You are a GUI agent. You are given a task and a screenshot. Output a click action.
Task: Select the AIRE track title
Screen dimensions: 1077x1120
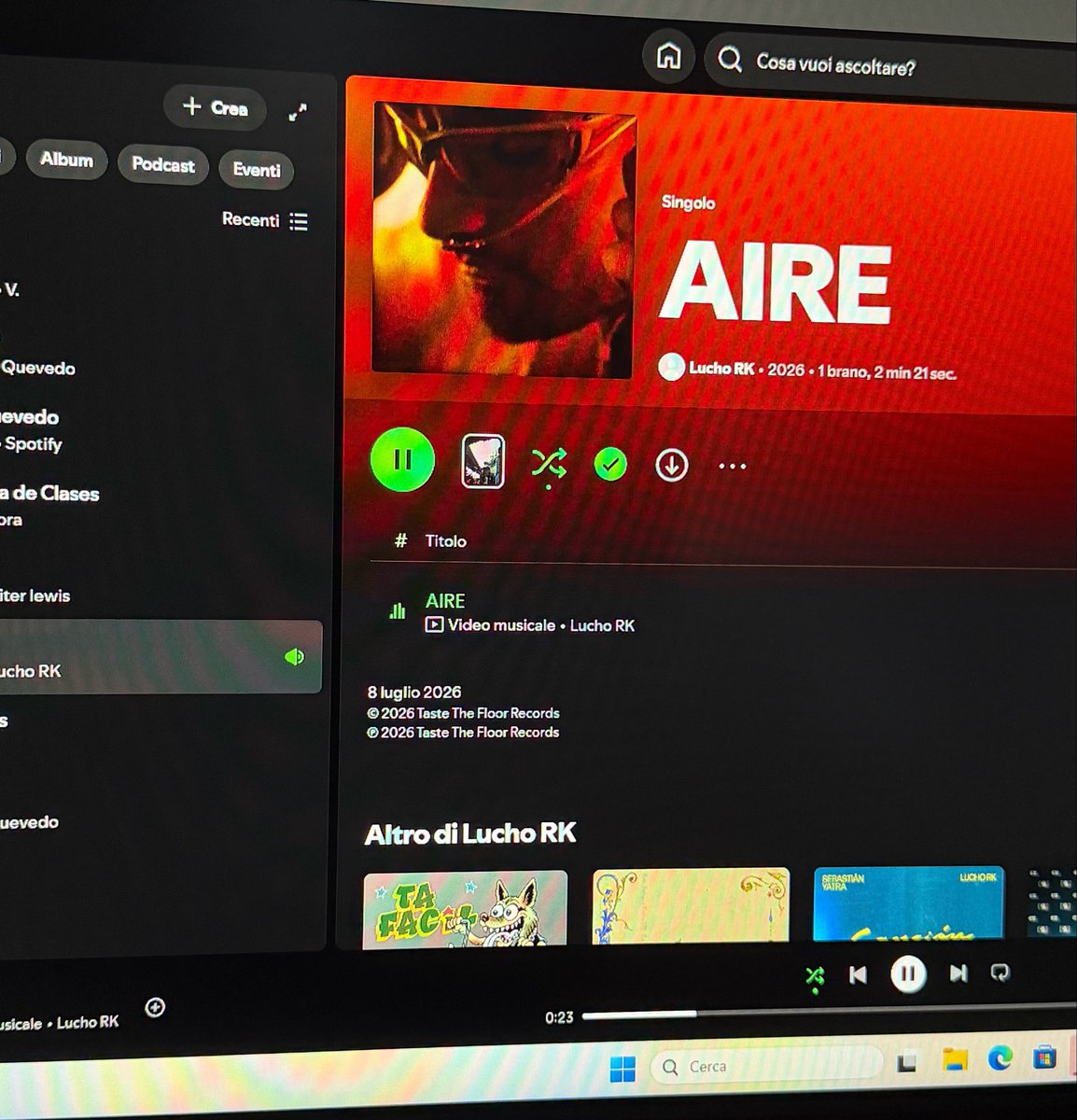(x=445, y=601)
